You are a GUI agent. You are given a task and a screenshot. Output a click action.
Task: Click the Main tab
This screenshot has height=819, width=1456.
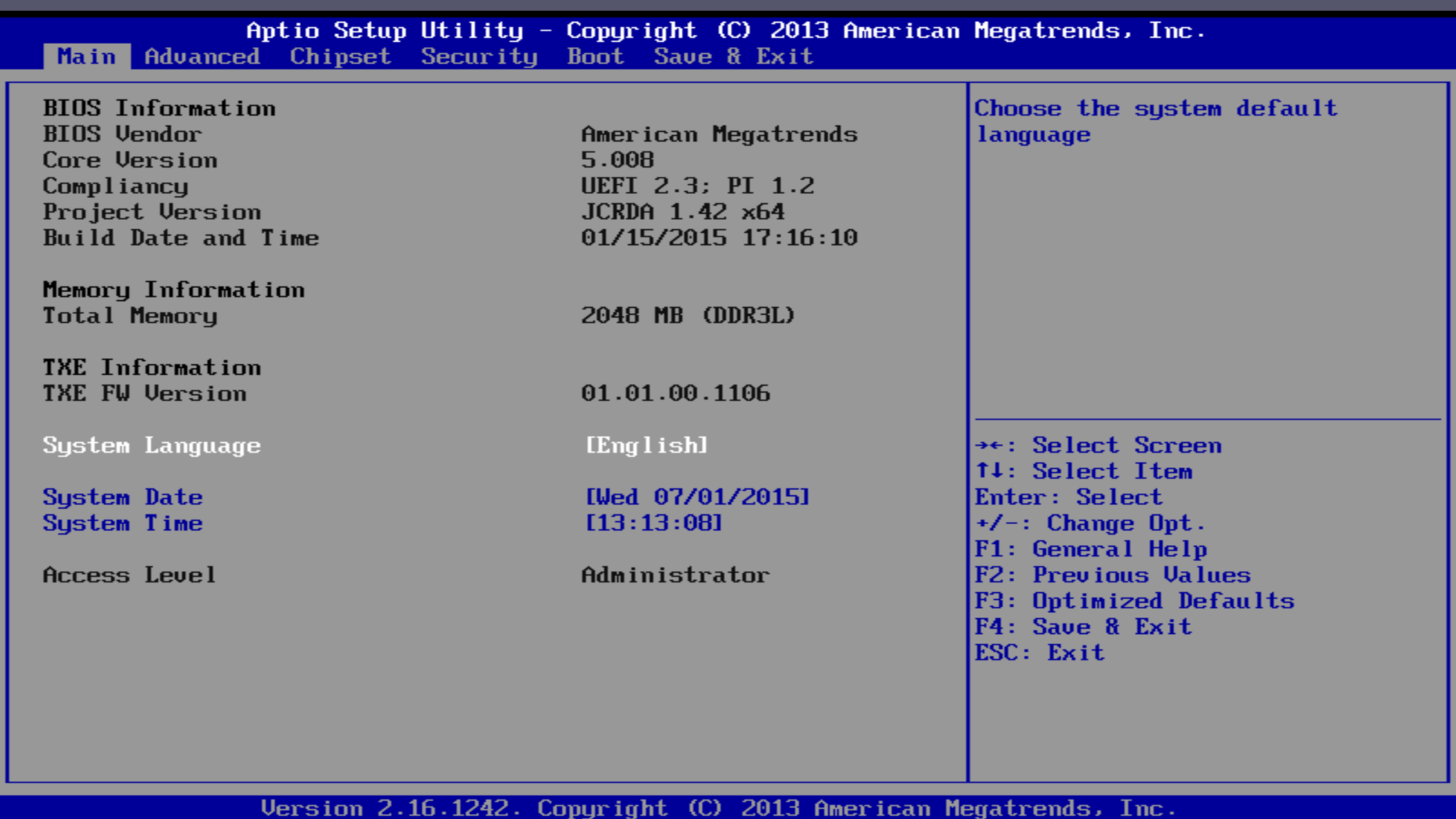pos(86,57)
